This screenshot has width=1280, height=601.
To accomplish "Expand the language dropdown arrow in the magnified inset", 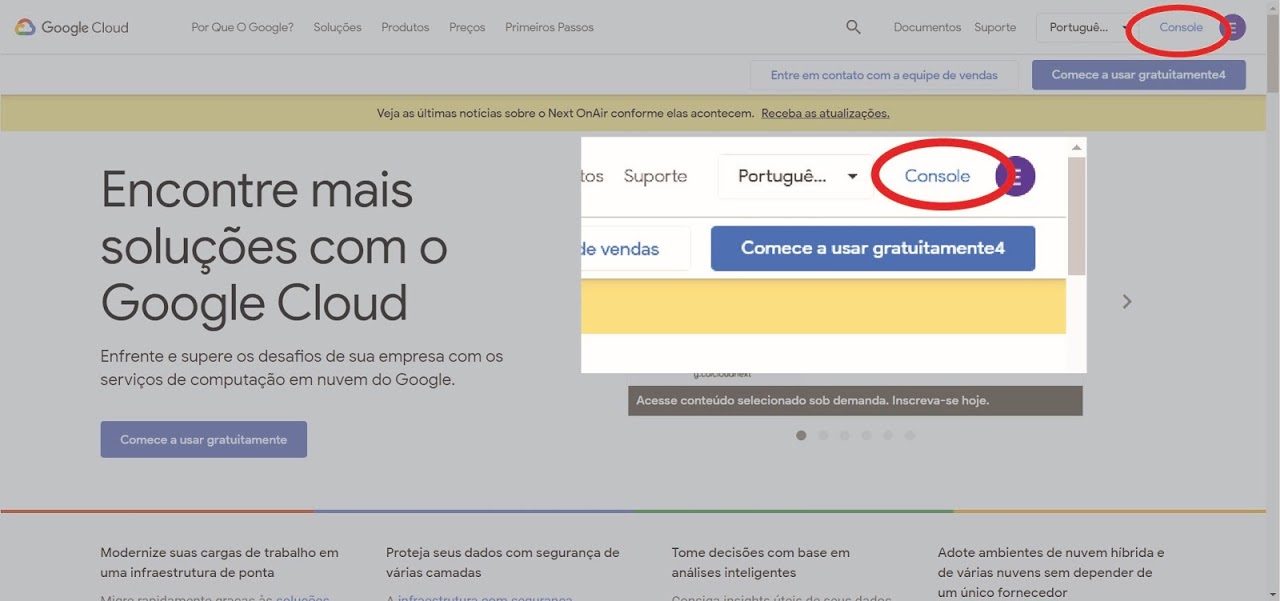I will (852, 177).
